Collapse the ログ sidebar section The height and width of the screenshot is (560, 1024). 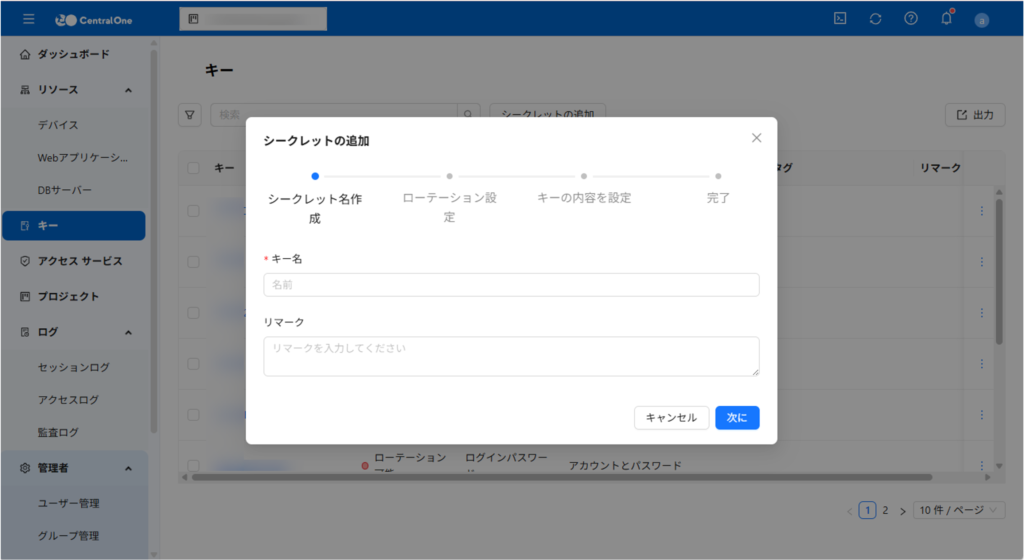128,332
